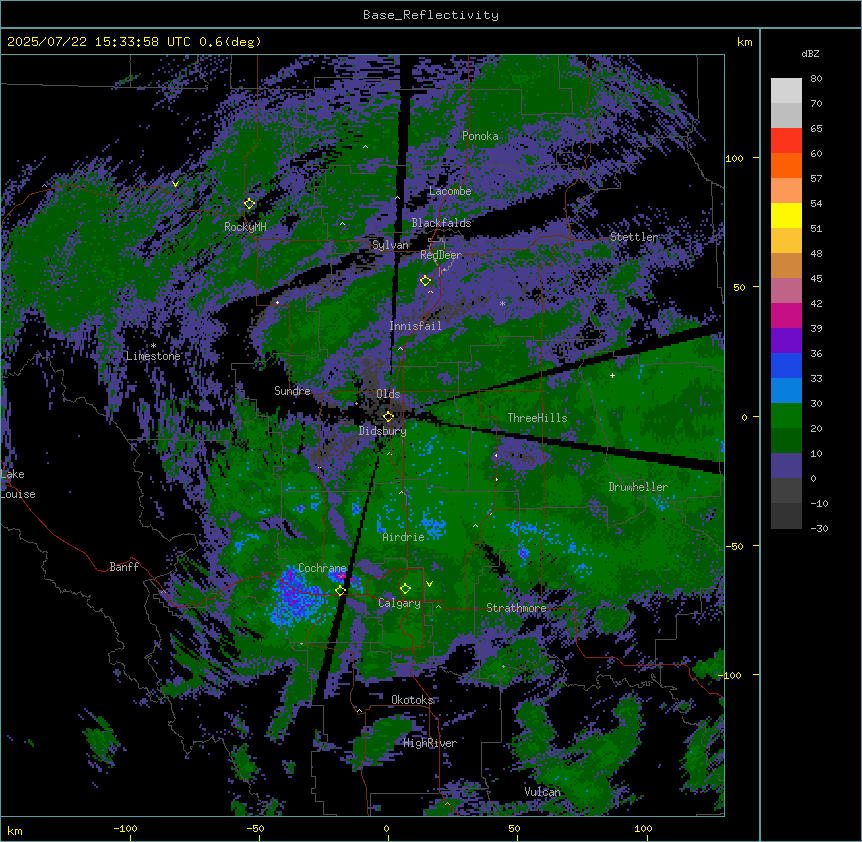
Task: Click the green 30 dBZ legend swatch
Action: [786, 416]
